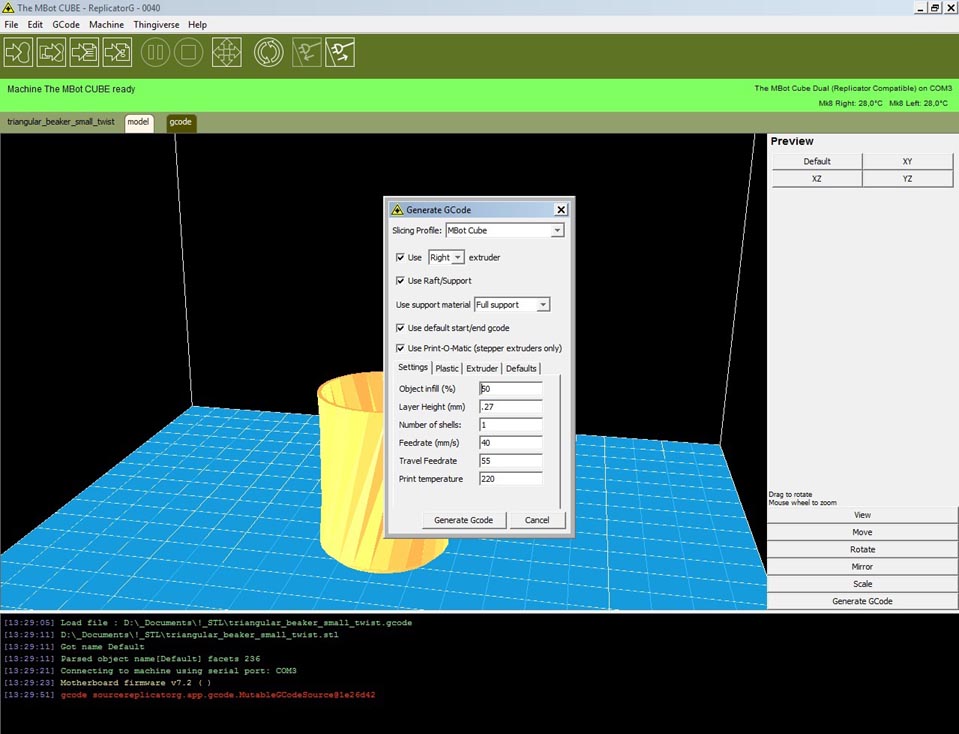
Task: Open the machine Control Panel (arrows icon)
Action: point(226,53)
